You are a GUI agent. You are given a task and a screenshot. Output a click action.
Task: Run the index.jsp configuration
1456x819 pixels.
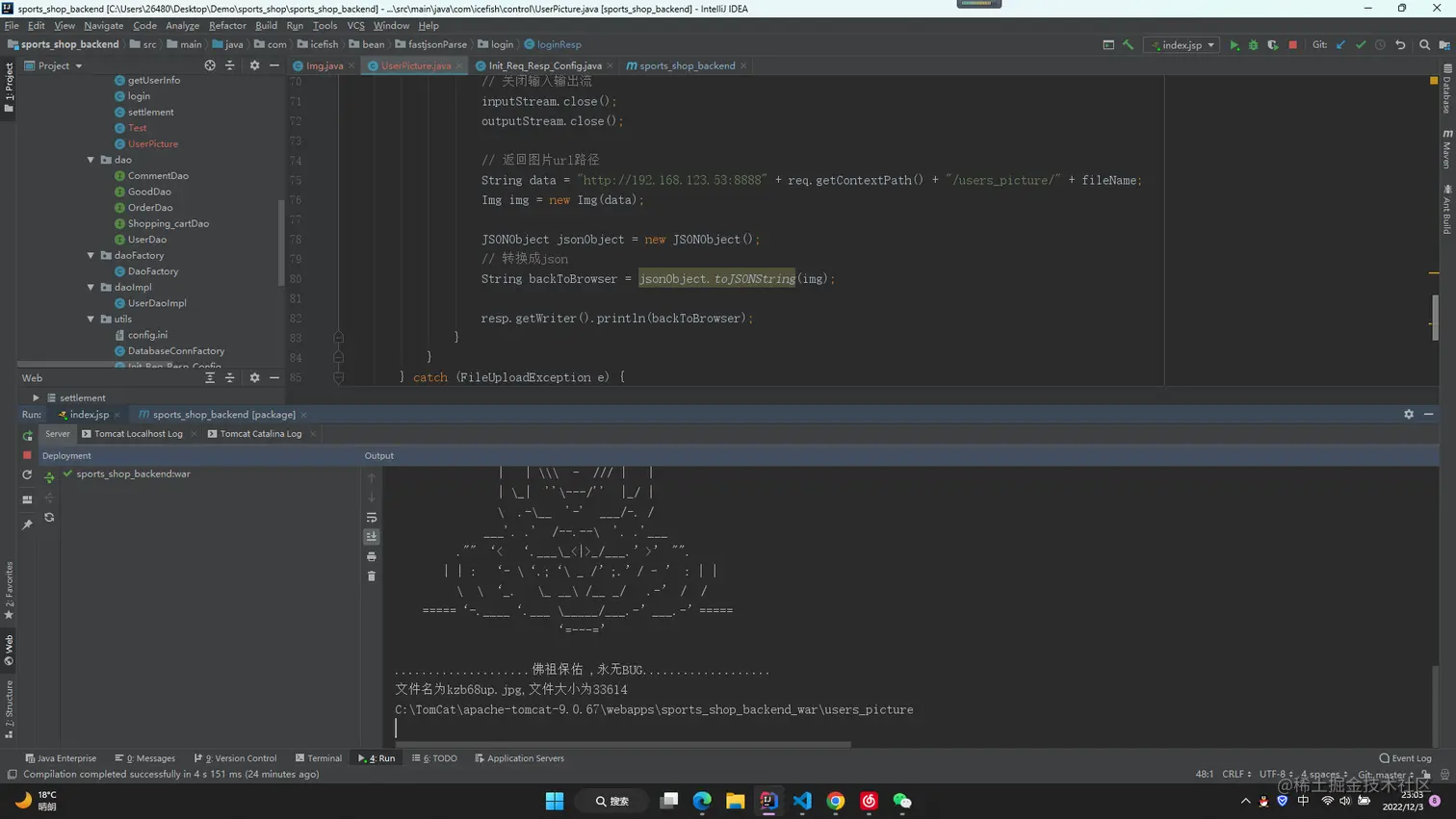(x=1234, y=45)
